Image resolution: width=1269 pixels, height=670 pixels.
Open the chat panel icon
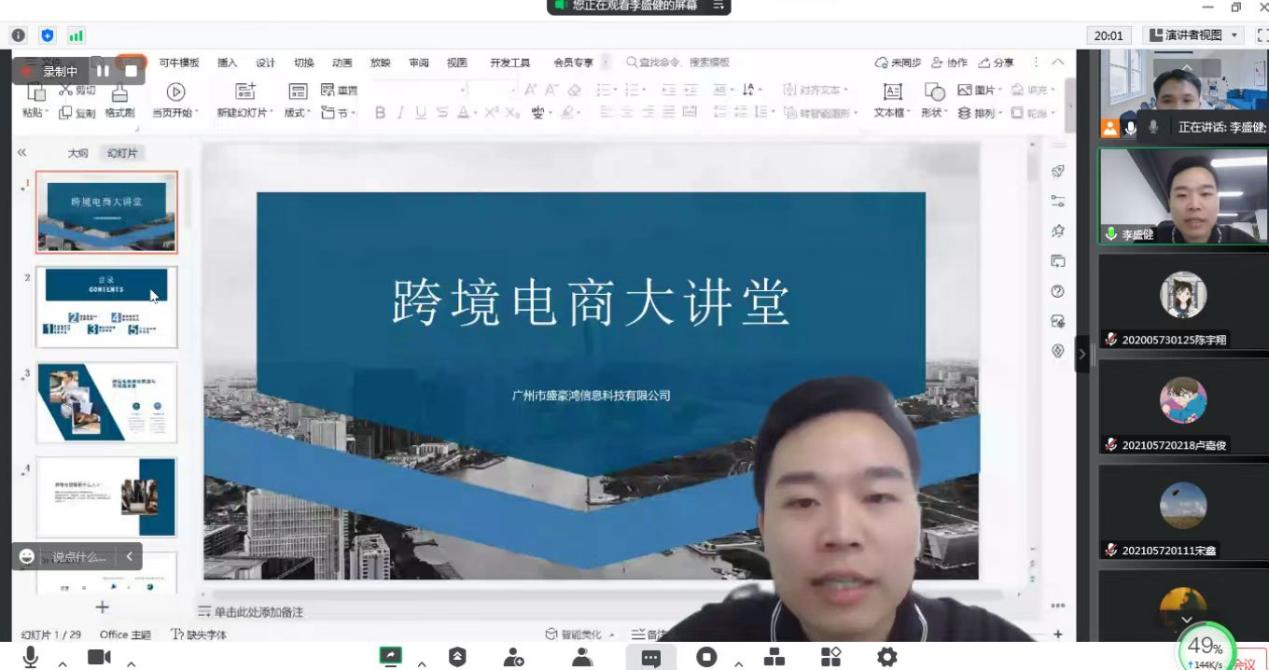(x=651, y=658)
